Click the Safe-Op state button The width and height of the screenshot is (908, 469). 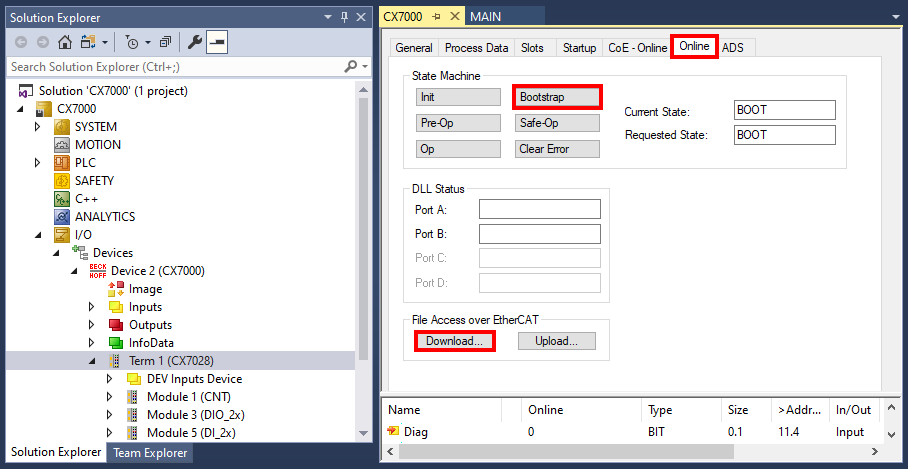[557, 123]
